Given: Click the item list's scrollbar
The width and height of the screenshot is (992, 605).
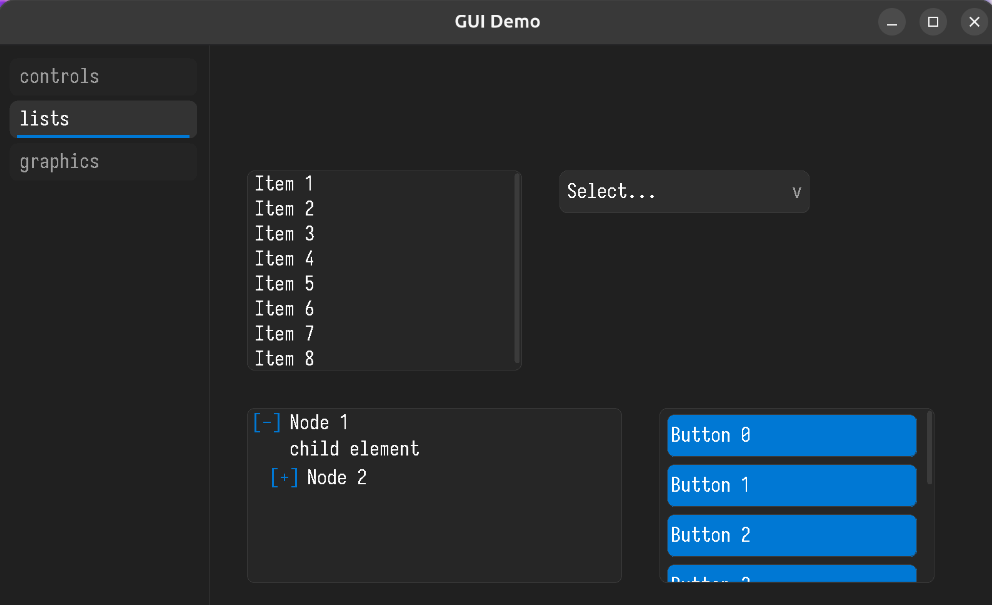Looking at the screenshot, I should [517, 268].
